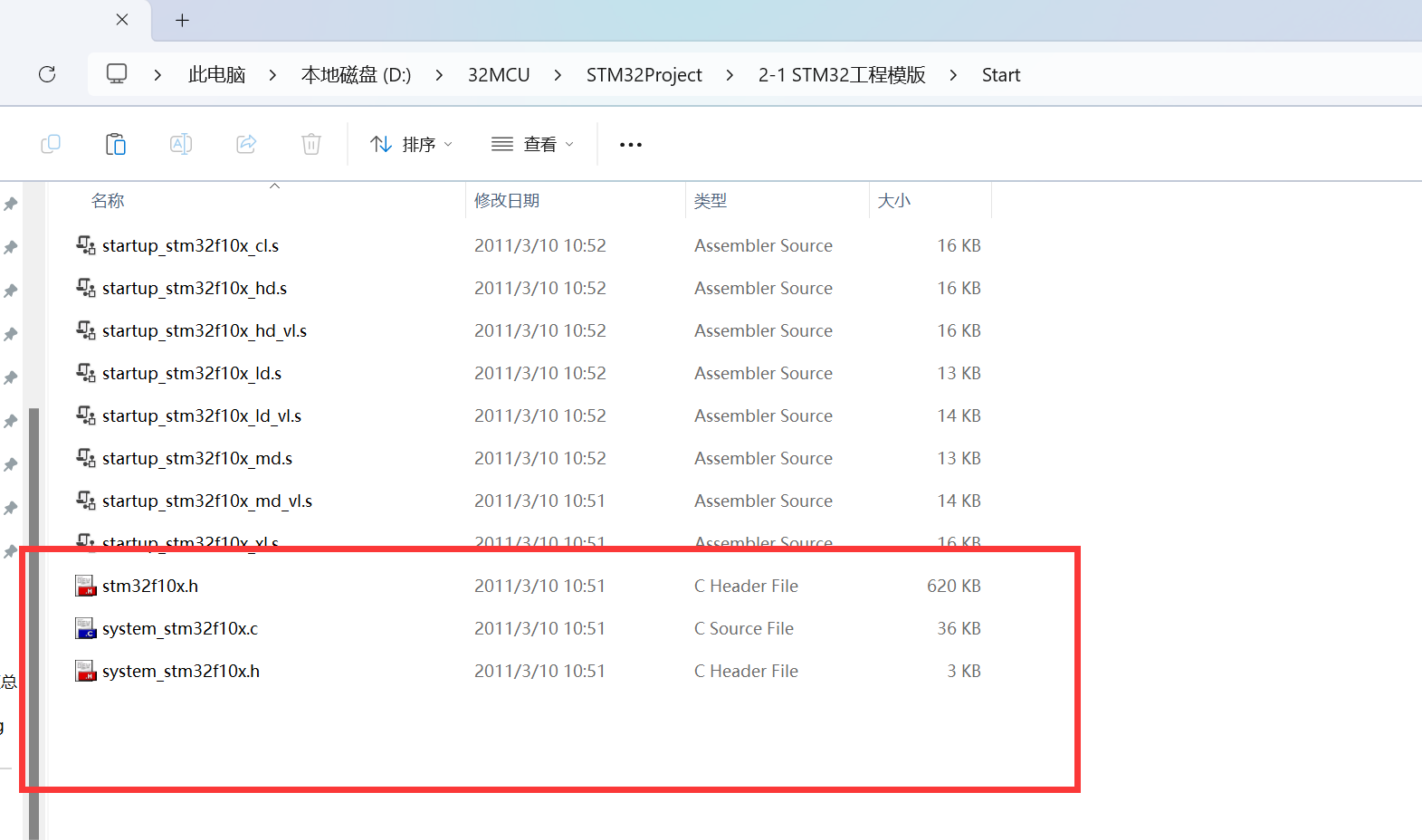
Task: Sort by 修改日期 column header
Action: tap(507, 201)
